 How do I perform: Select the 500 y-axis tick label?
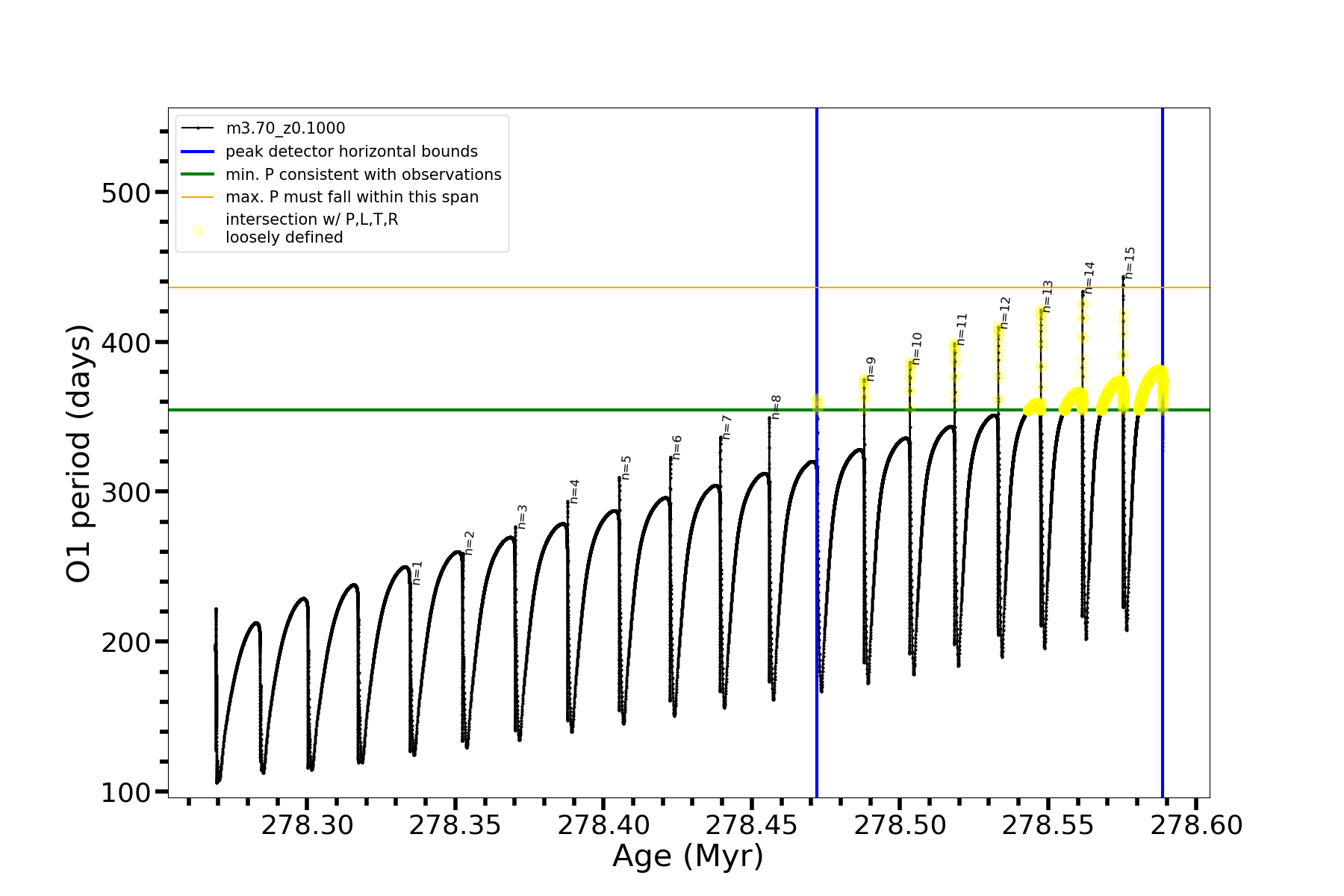click(x=126, y=193)
